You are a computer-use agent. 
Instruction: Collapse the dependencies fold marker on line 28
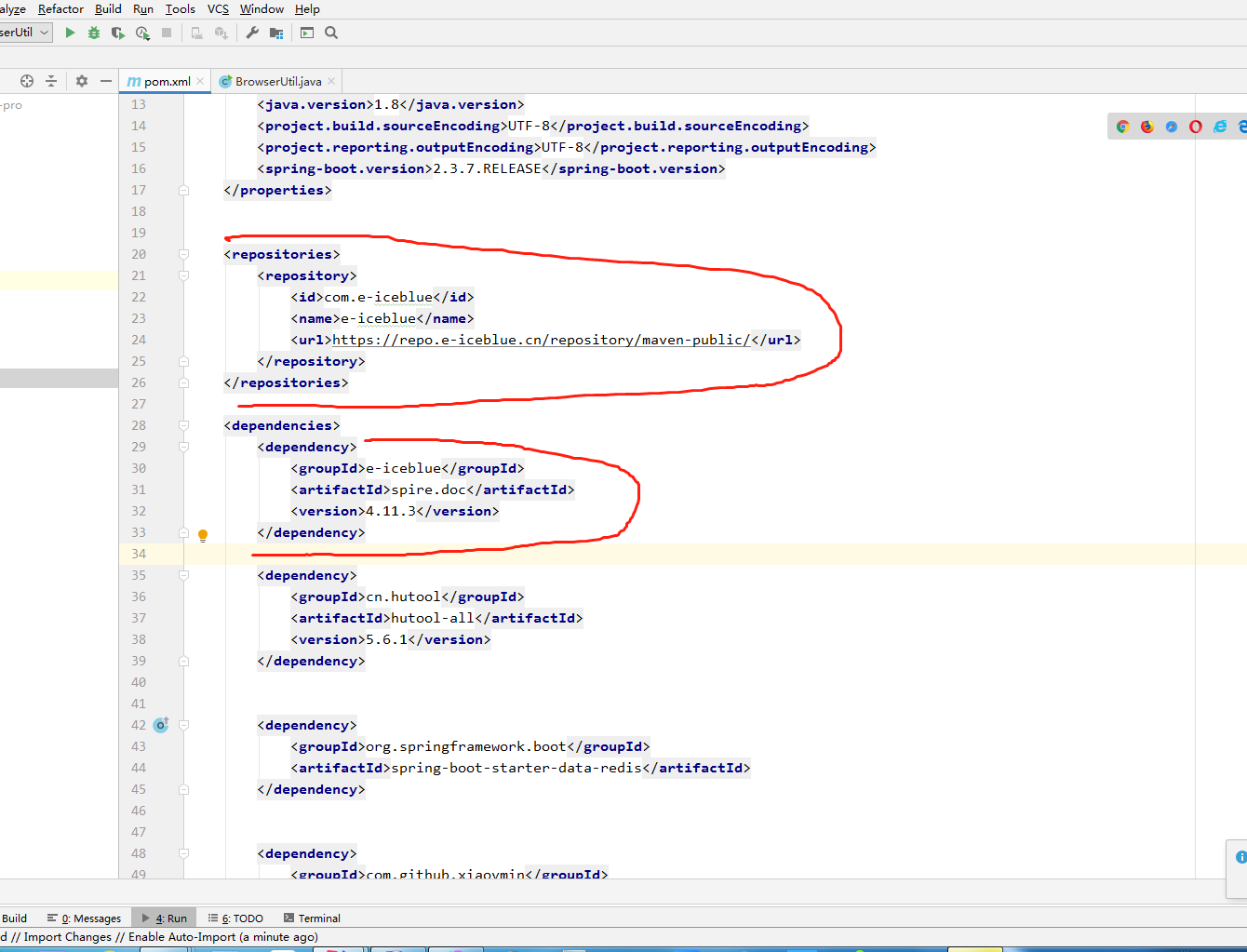183,425
